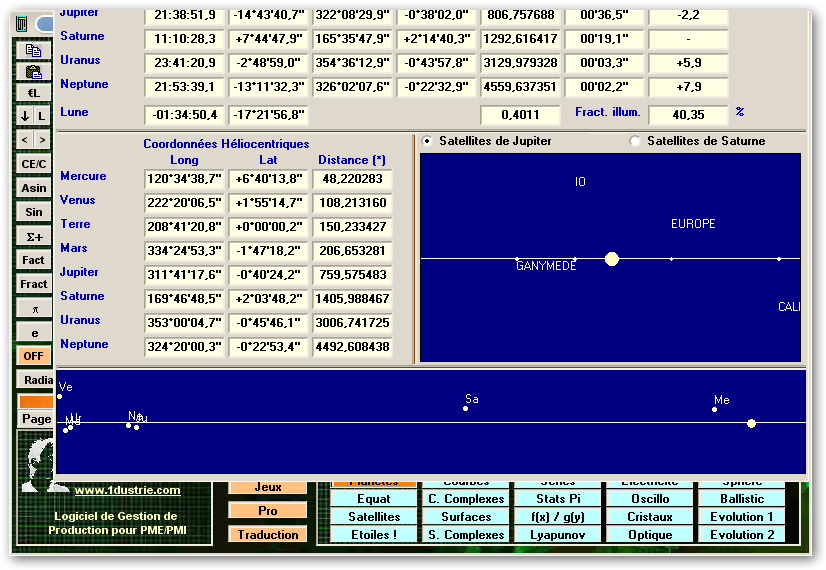The image size is (826, 570).
Task: Open the Satellites module
Action: (374, 517)
